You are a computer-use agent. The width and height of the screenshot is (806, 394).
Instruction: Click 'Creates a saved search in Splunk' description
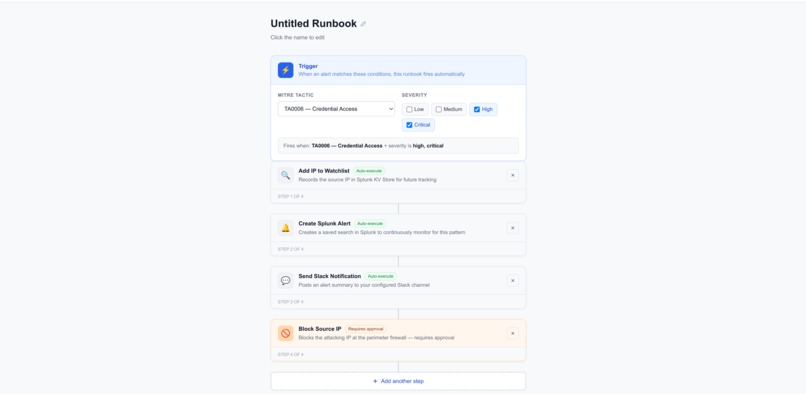tap(382, 232)
